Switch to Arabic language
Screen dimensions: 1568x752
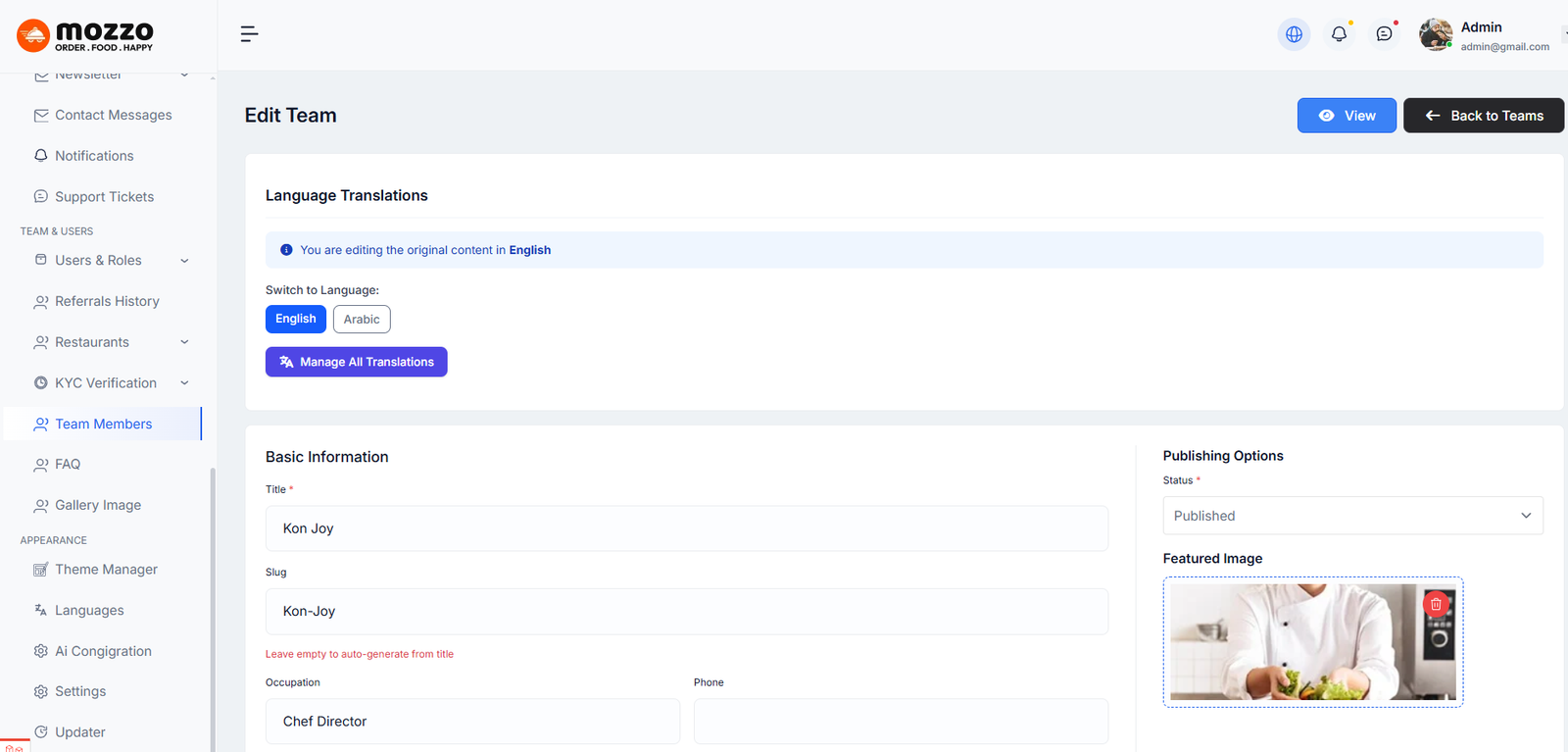click(x=362, y=320)
